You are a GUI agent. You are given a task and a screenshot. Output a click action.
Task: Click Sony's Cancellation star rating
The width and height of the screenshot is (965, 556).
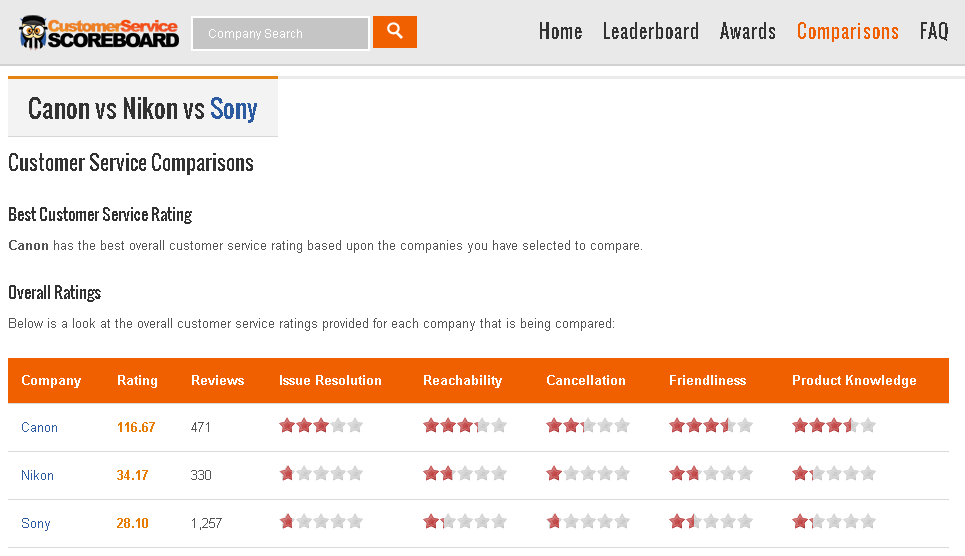click(588, 522)
